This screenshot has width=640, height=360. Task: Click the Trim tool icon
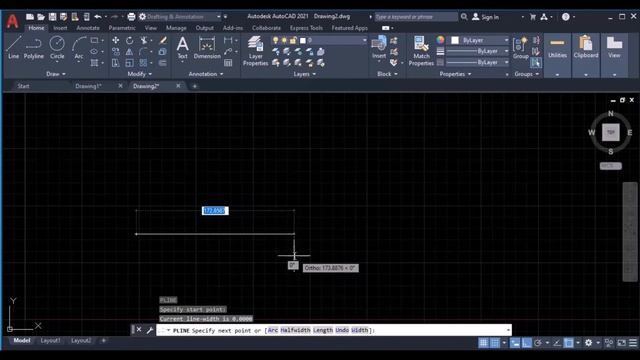pos(143,40)
